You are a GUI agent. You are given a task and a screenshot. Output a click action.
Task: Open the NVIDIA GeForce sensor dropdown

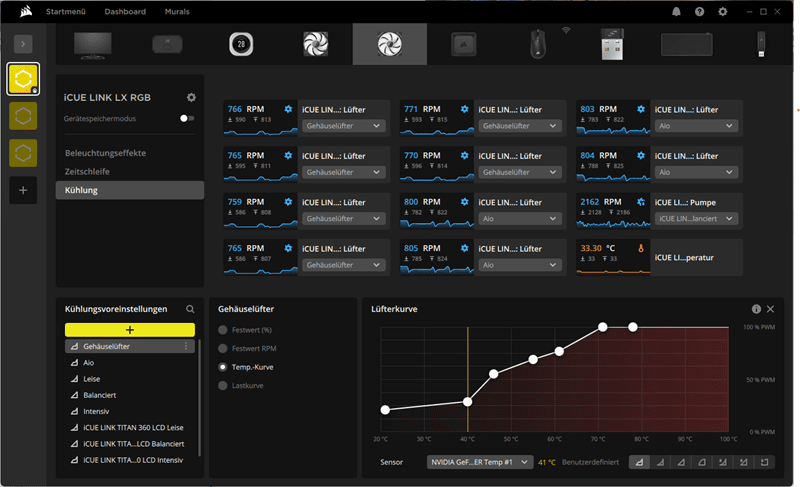(x=480, y=462)
